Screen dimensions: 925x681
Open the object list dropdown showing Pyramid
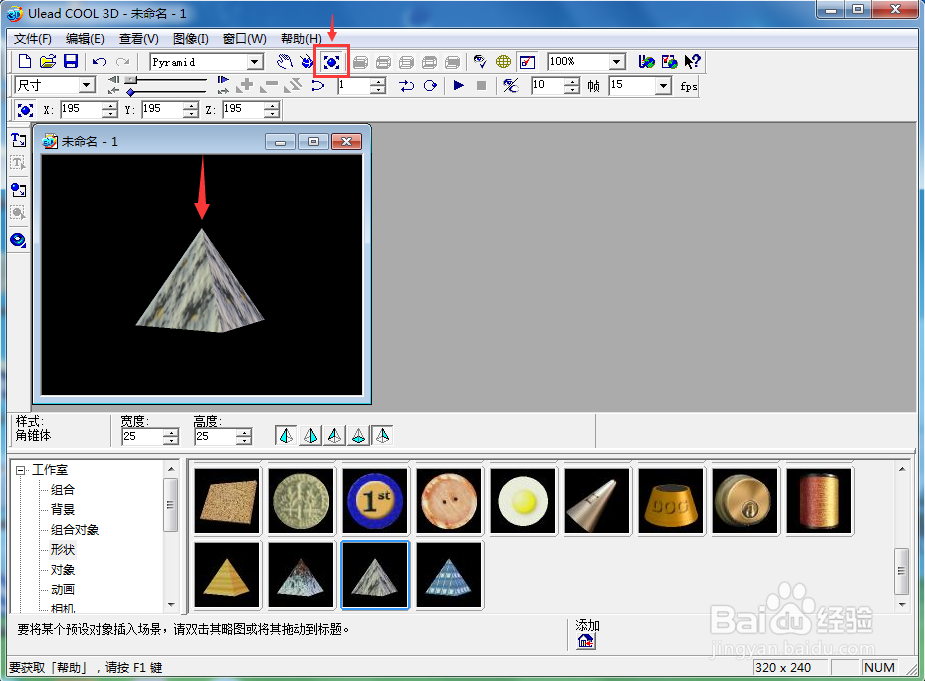254,61
